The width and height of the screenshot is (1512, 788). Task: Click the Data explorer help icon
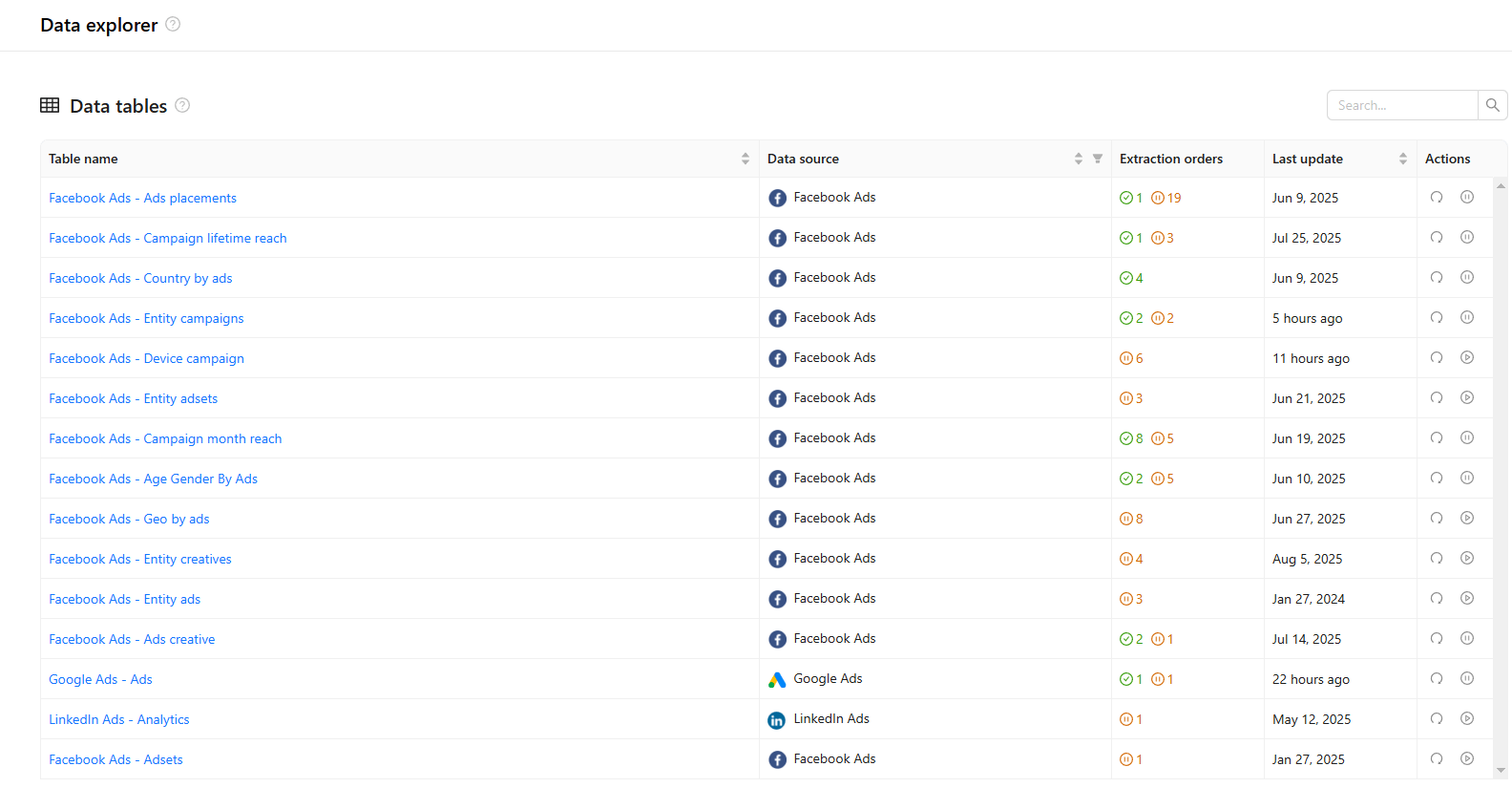[173, 24]
